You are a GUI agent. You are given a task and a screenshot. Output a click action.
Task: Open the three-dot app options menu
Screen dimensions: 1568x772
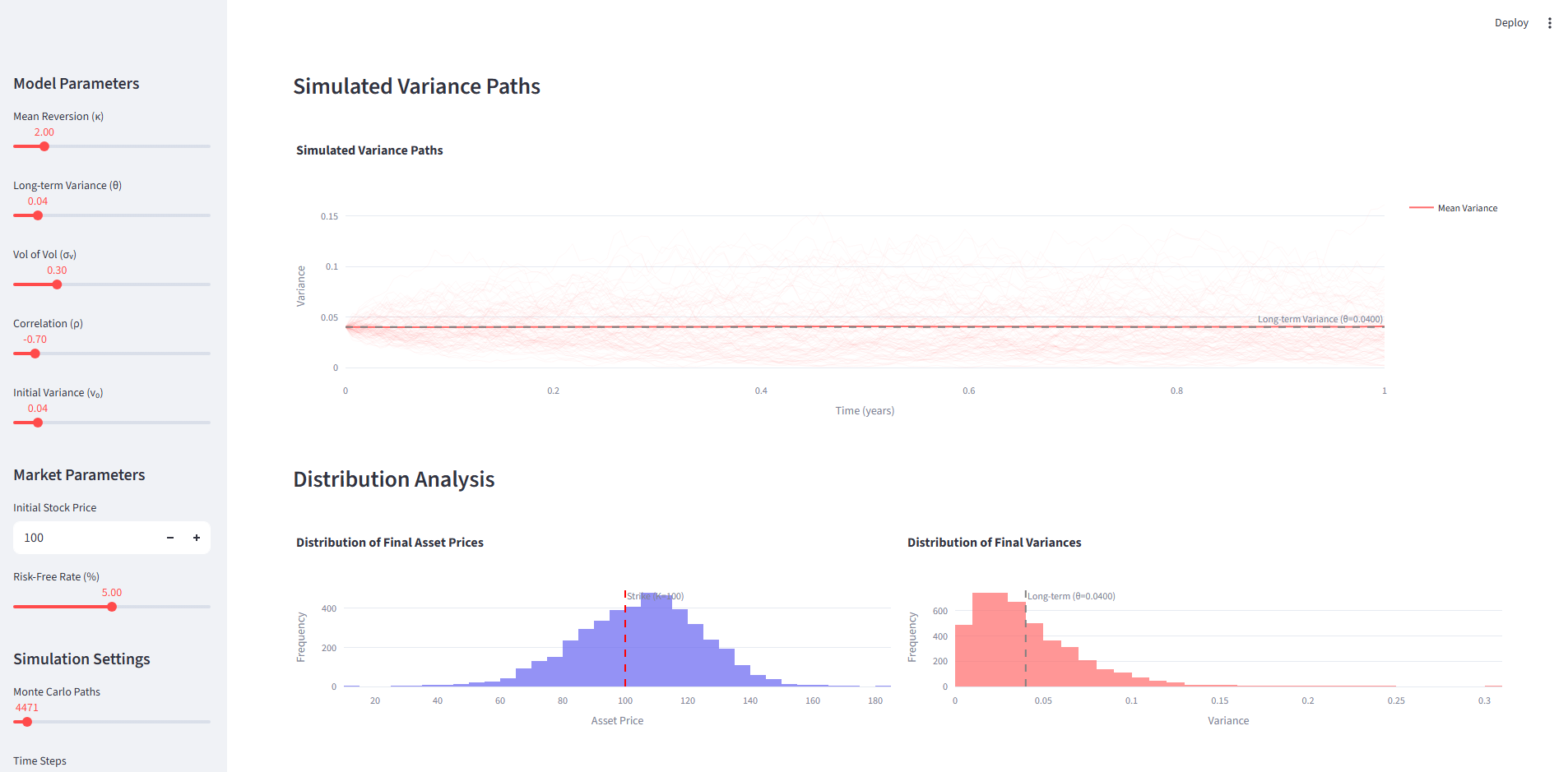click(1550, 22)
